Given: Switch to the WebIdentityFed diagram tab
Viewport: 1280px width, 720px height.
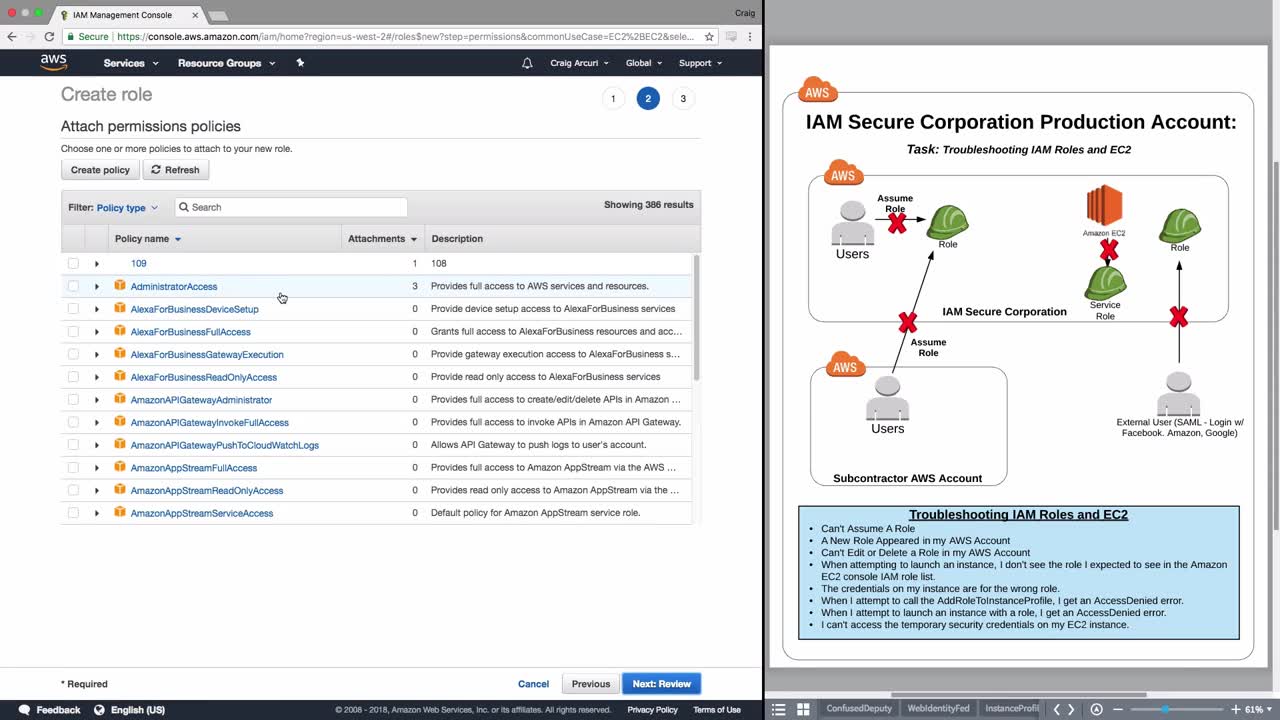Looking at the screenshot, I should coord(938,709).
